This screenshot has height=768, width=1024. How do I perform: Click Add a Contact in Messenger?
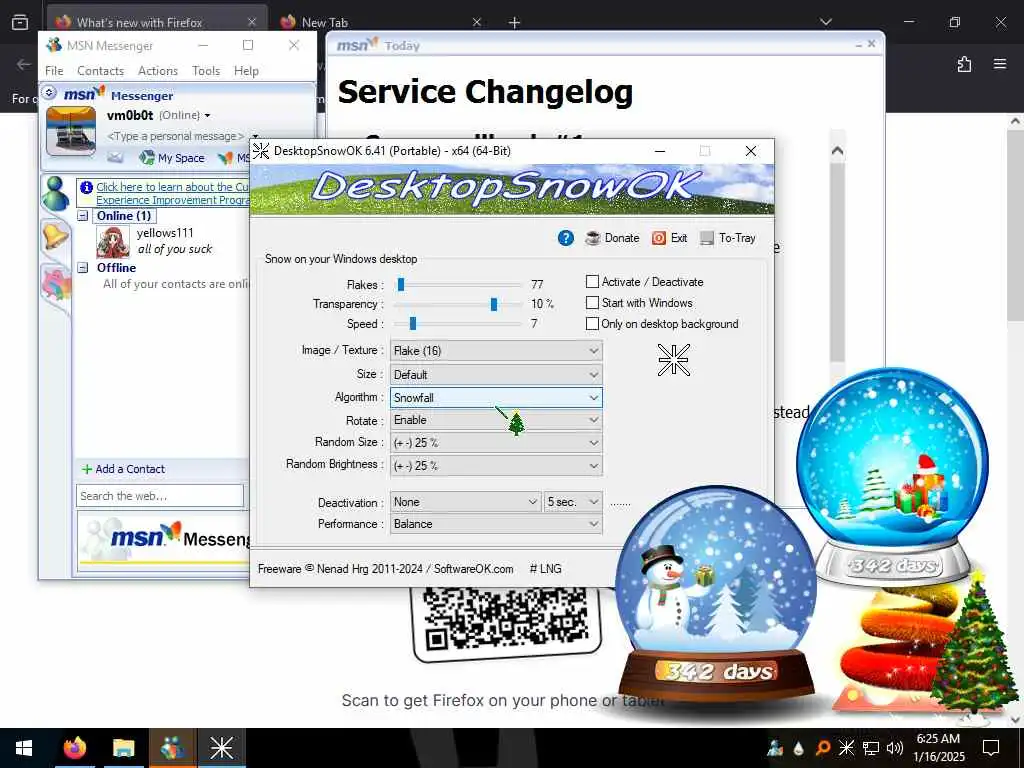[x=123, y=469]
